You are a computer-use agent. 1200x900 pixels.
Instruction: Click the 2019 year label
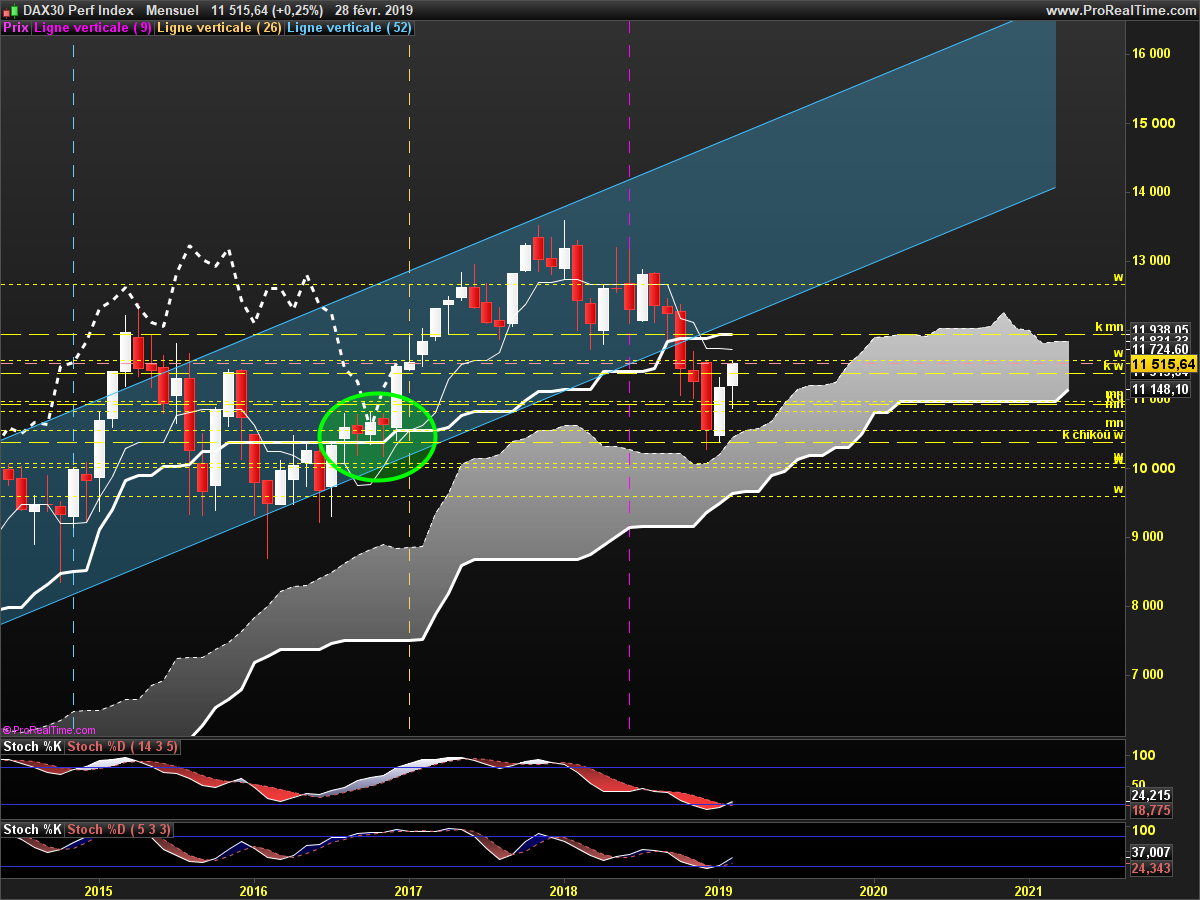point(719,890)
